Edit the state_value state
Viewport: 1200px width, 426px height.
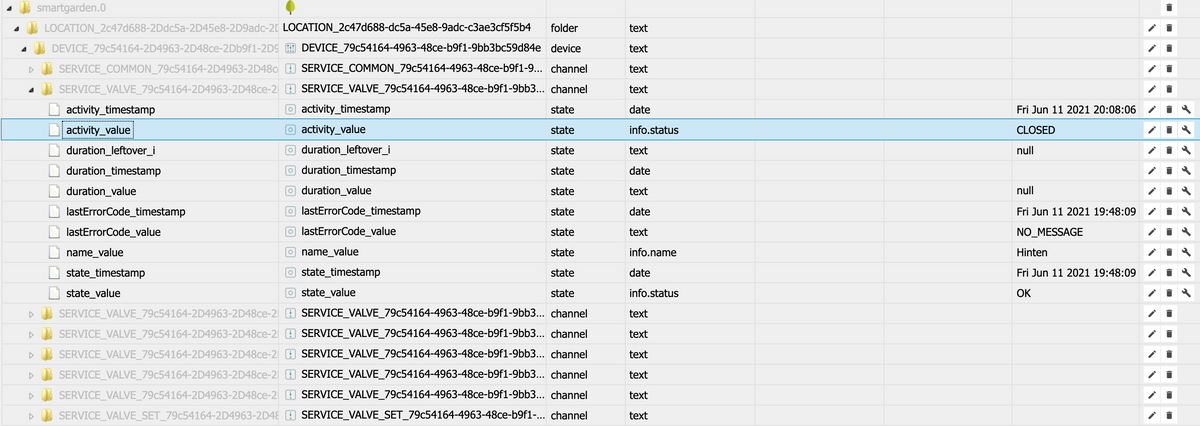click(1152, 293)
